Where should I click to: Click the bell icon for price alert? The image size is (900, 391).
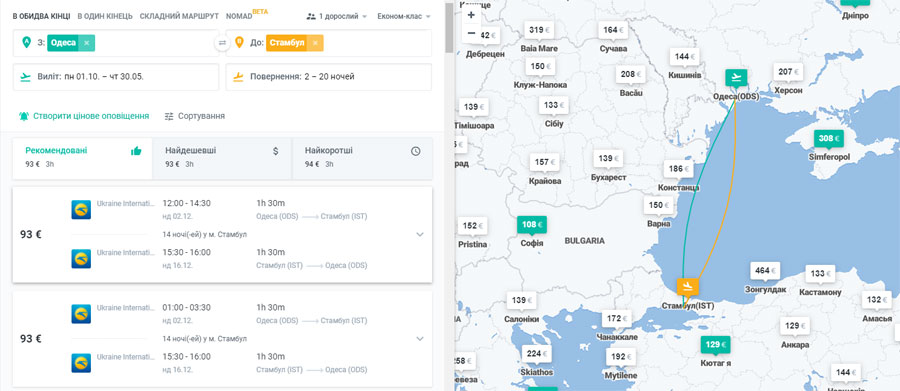pyautogui.click(x=24, y=116)
